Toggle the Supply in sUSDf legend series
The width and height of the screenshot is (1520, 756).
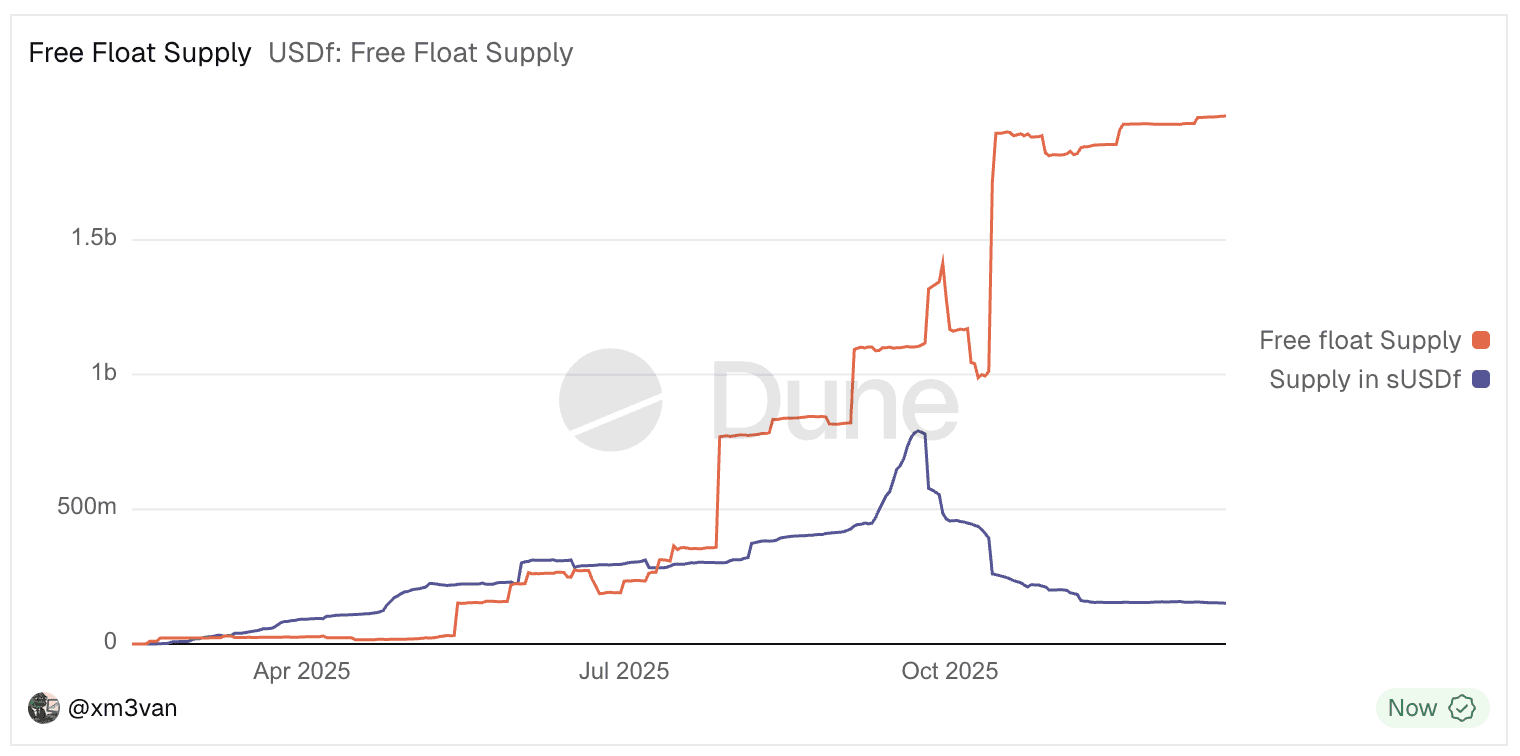[x=1365, y=379]
